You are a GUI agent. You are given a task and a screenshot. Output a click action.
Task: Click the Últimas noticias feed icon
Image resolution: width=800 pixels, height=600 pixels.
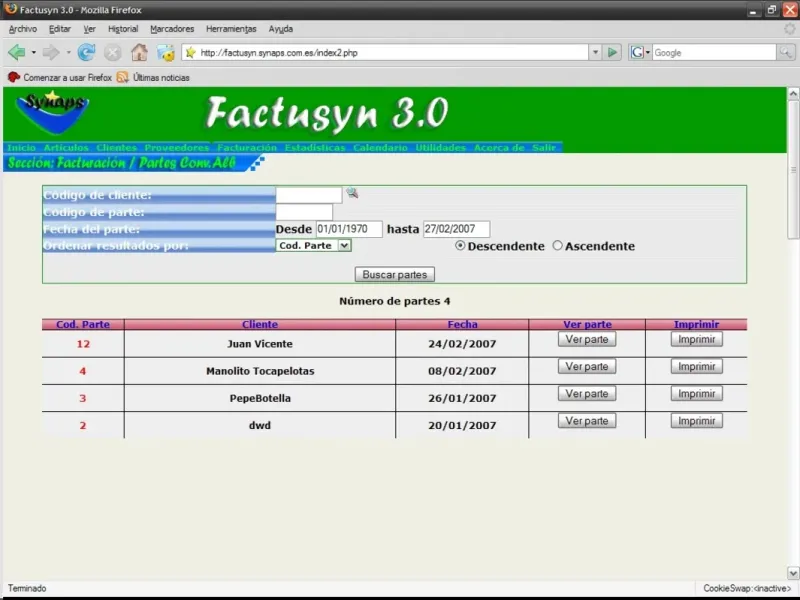click(122, 77)
